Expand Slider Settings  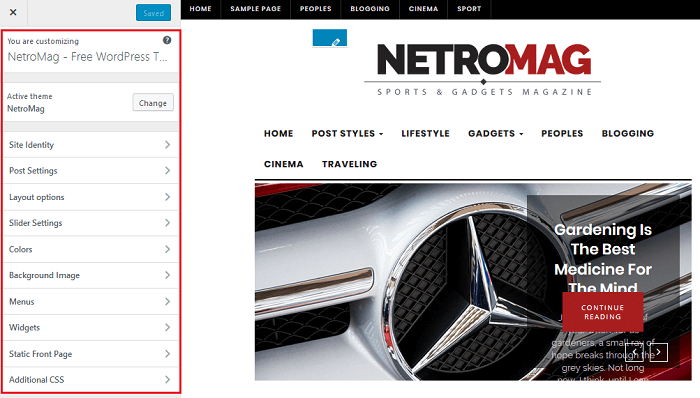click(91, 223)
